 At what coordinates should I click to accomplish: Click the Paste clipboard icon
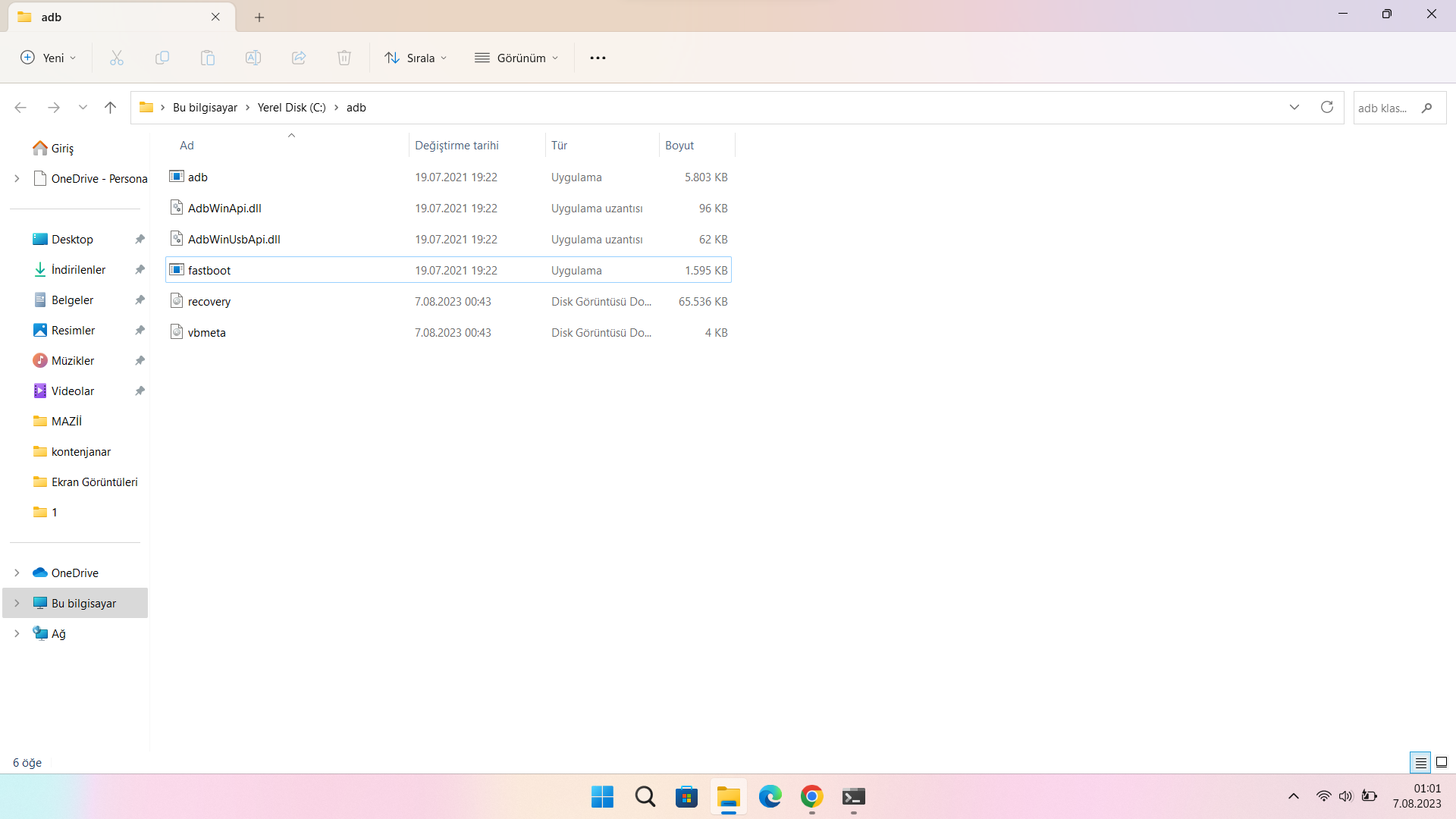point(208,58)
